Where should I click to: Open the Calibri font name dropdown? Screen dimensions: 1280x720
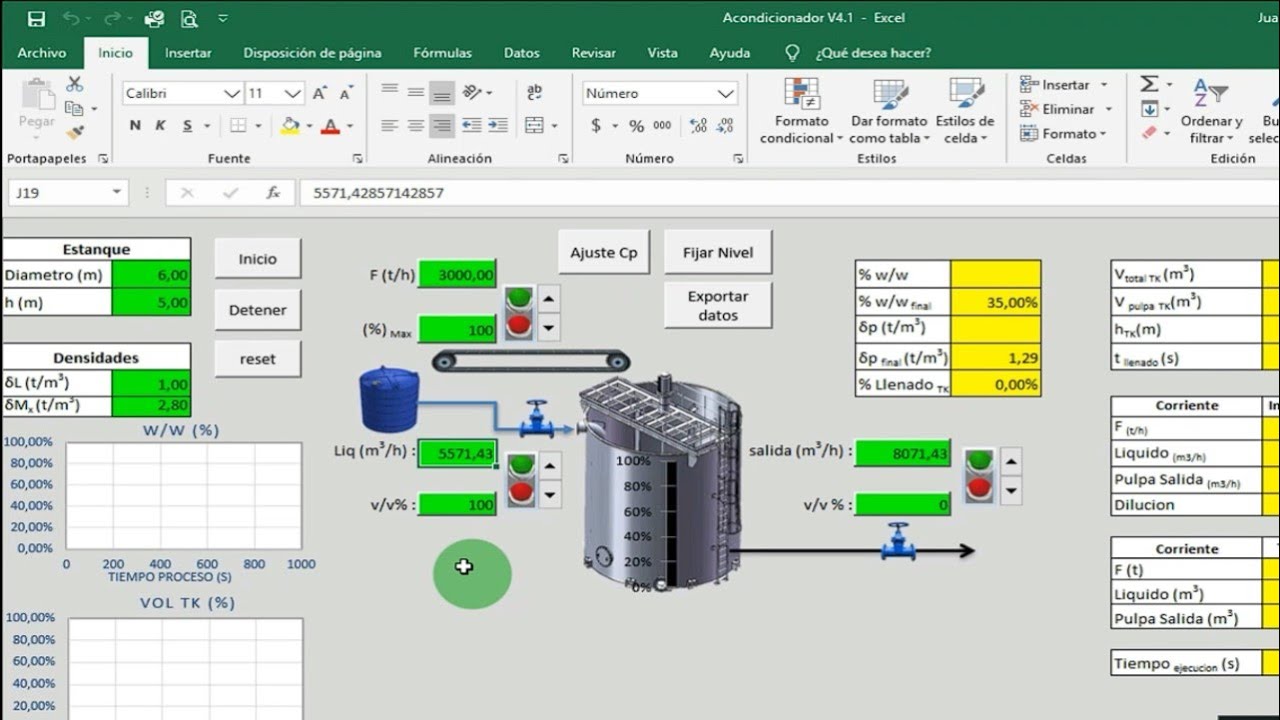(232, 93)
